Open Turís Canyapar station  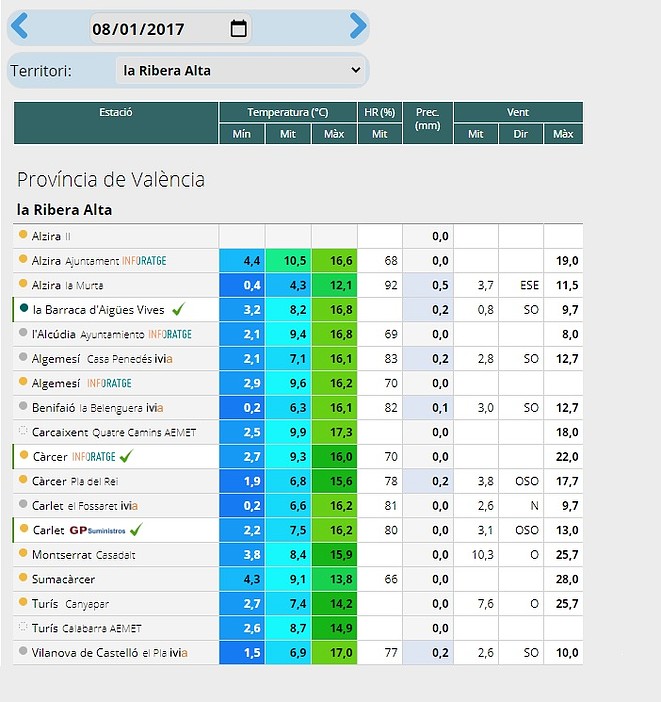(70, 604)
